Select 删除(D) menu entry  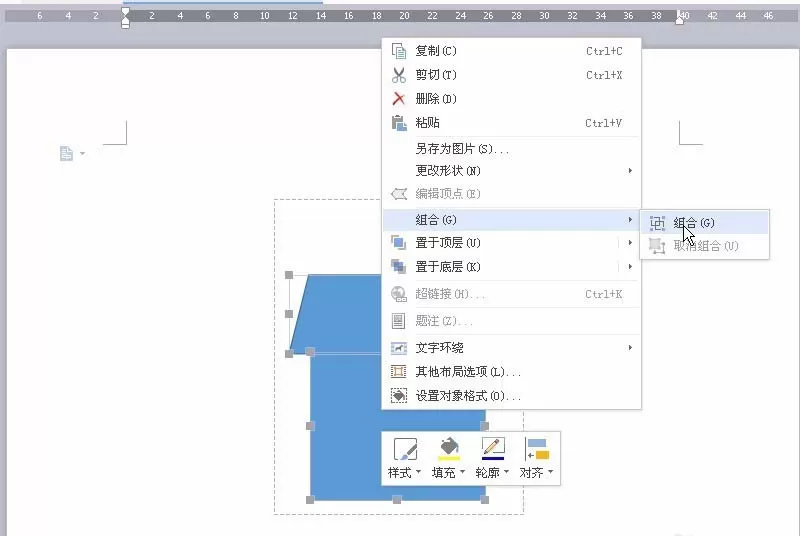pyautogui.click(x=511, y=98)
